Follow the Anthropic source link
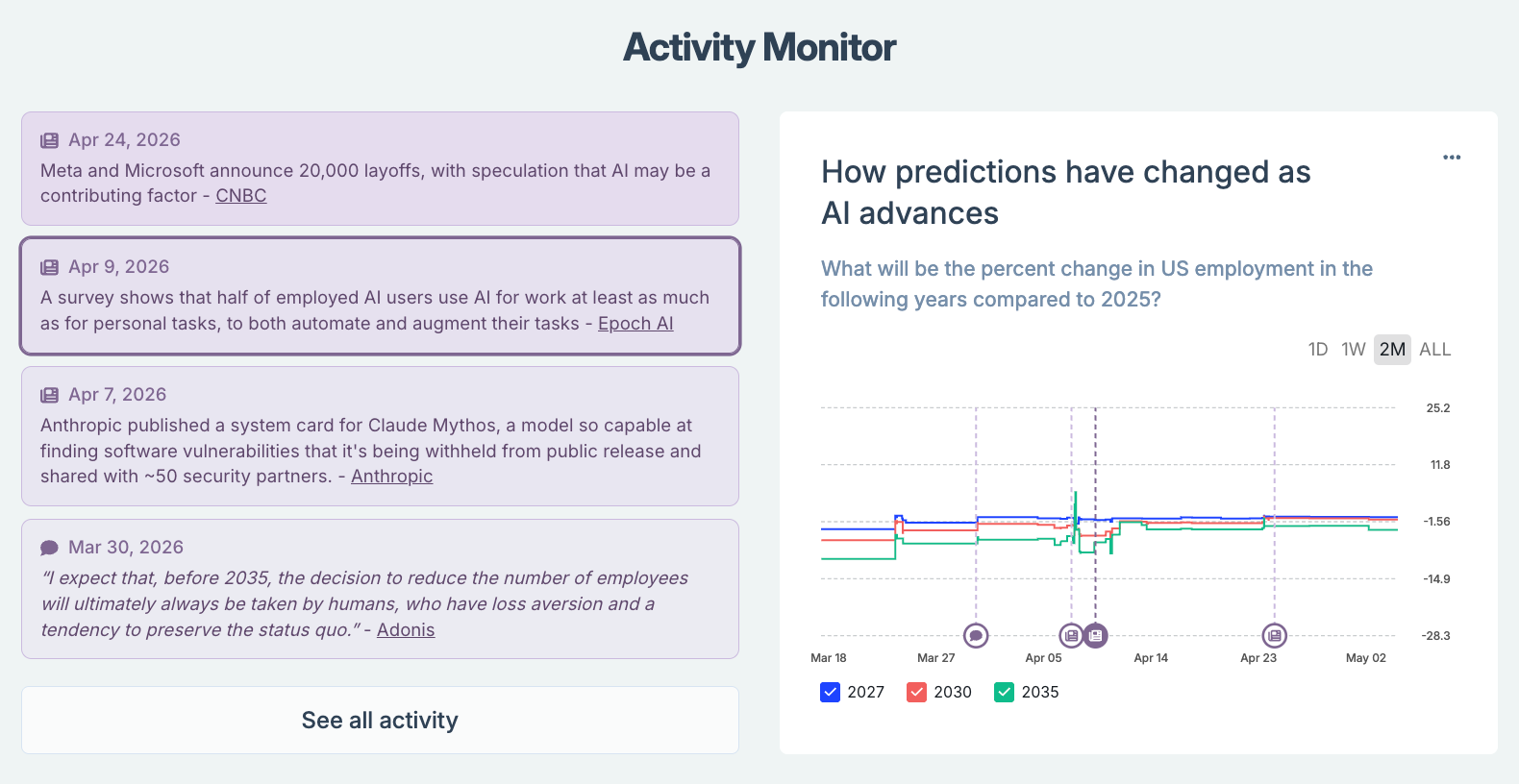Screen dimensions: 1519x784 coord(392,477)
